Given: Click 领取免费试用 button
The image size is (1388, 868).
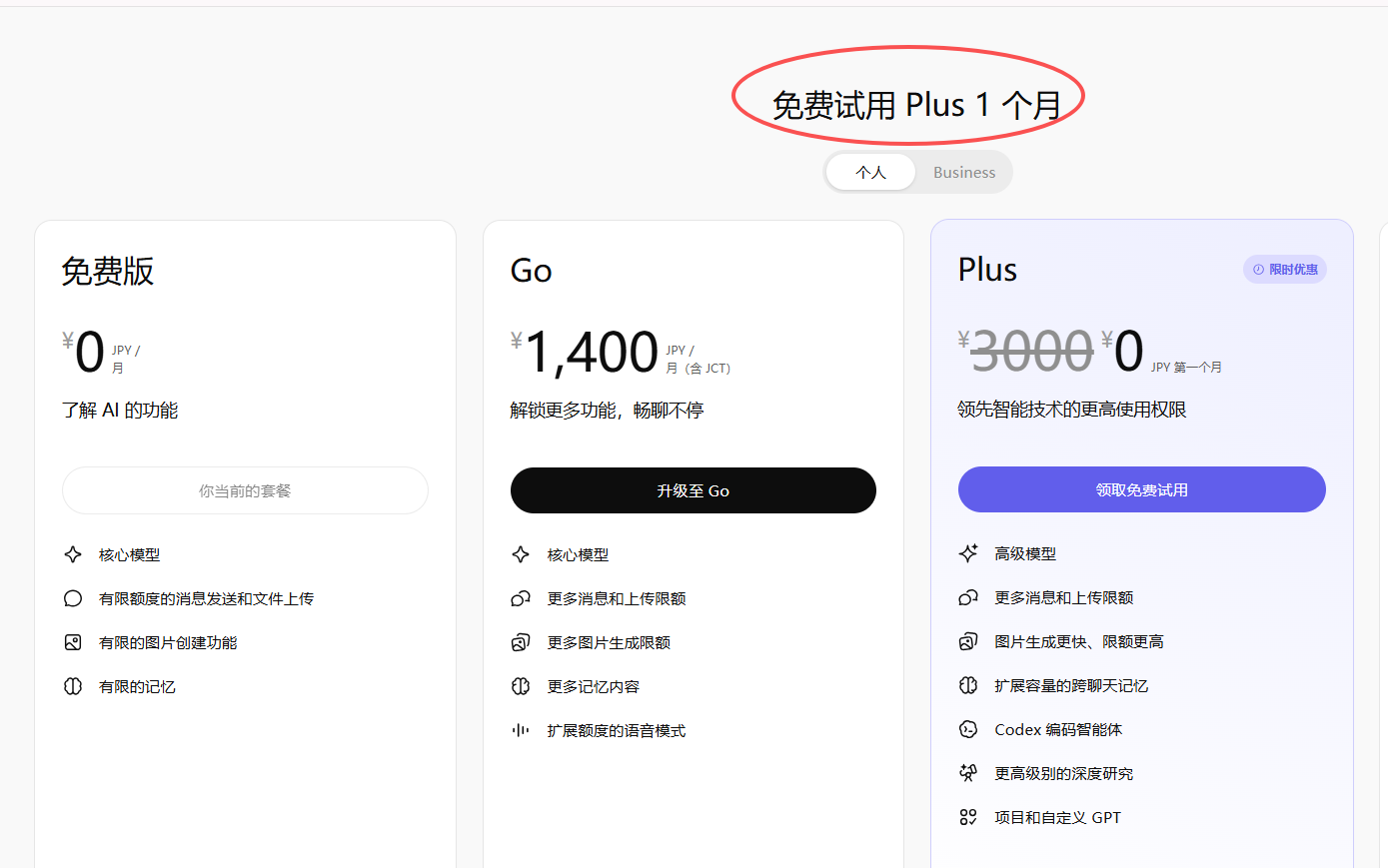Looking at the screenshot, I should pos(1142,489).
